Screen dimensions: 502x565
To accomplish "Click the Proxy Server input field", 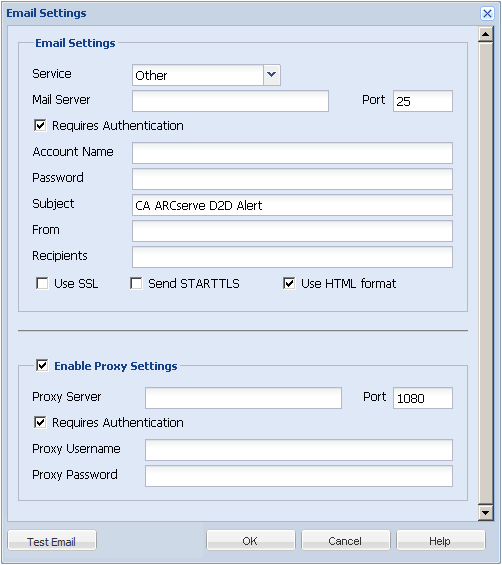I will 243,398.
